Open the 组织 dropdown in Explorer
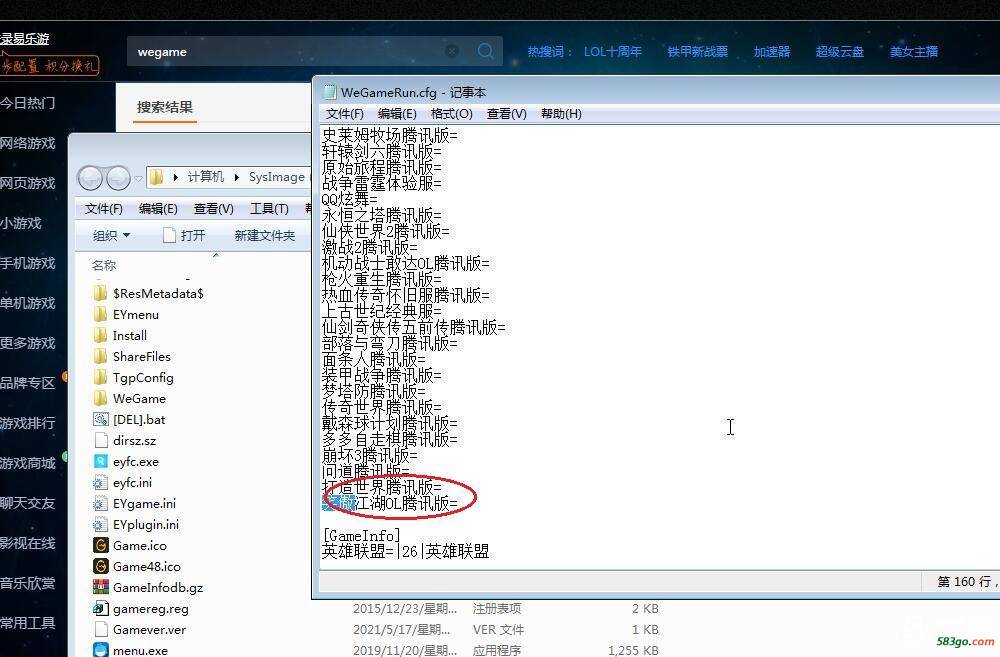The image size is (1000, 657). [x=112, y=235]
